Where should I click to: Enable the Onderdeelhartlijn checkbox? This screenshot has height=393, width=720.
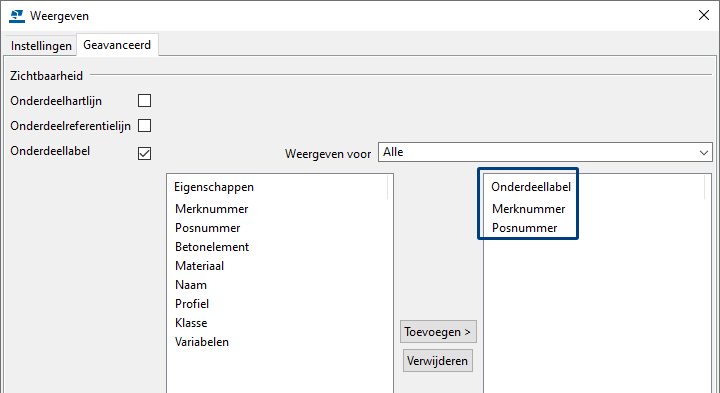tap(145, 101)
